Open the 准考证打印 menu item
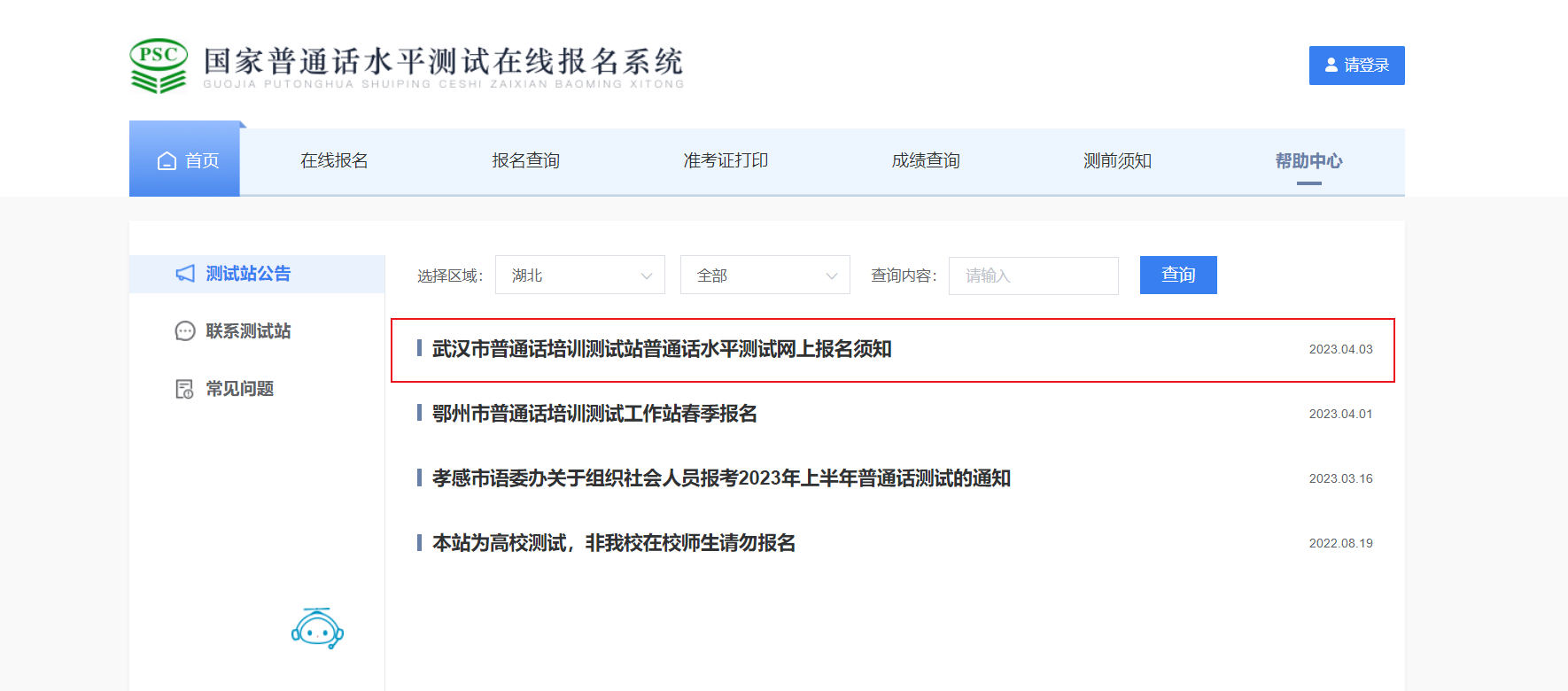The width and height of the screenshot is (1568, 691). pos(726,160)
